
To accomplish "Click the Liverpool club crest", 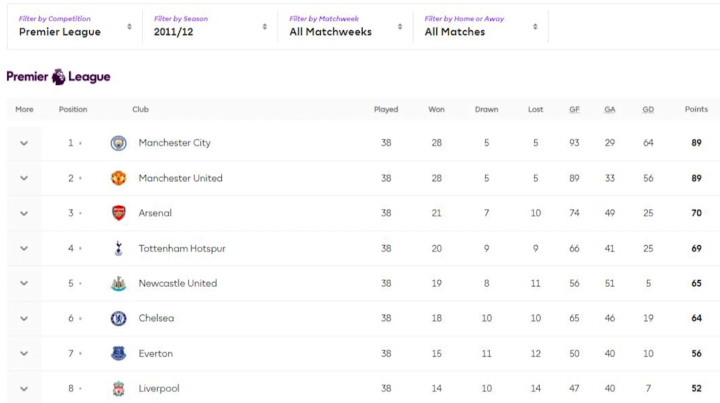I will point(118,388).
